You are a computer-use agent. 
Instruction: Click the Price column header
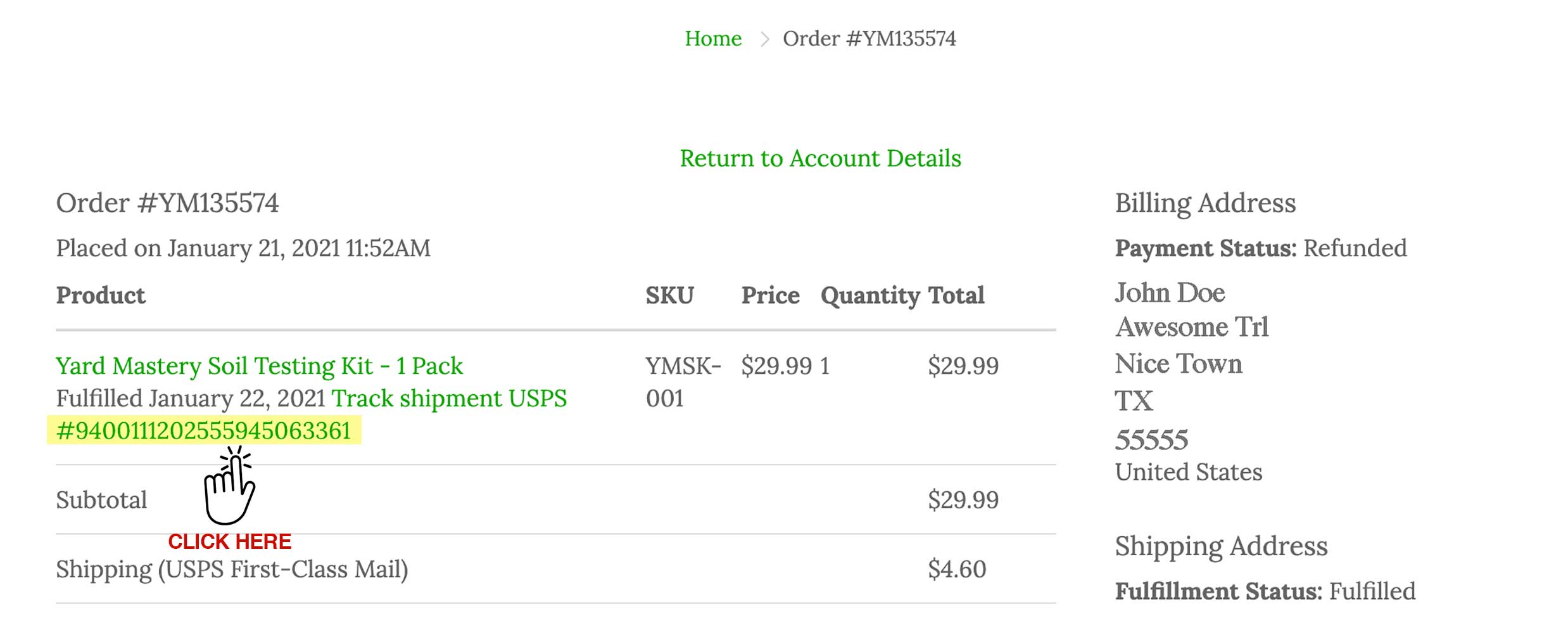pyautogui.click(x=770, y=295)
